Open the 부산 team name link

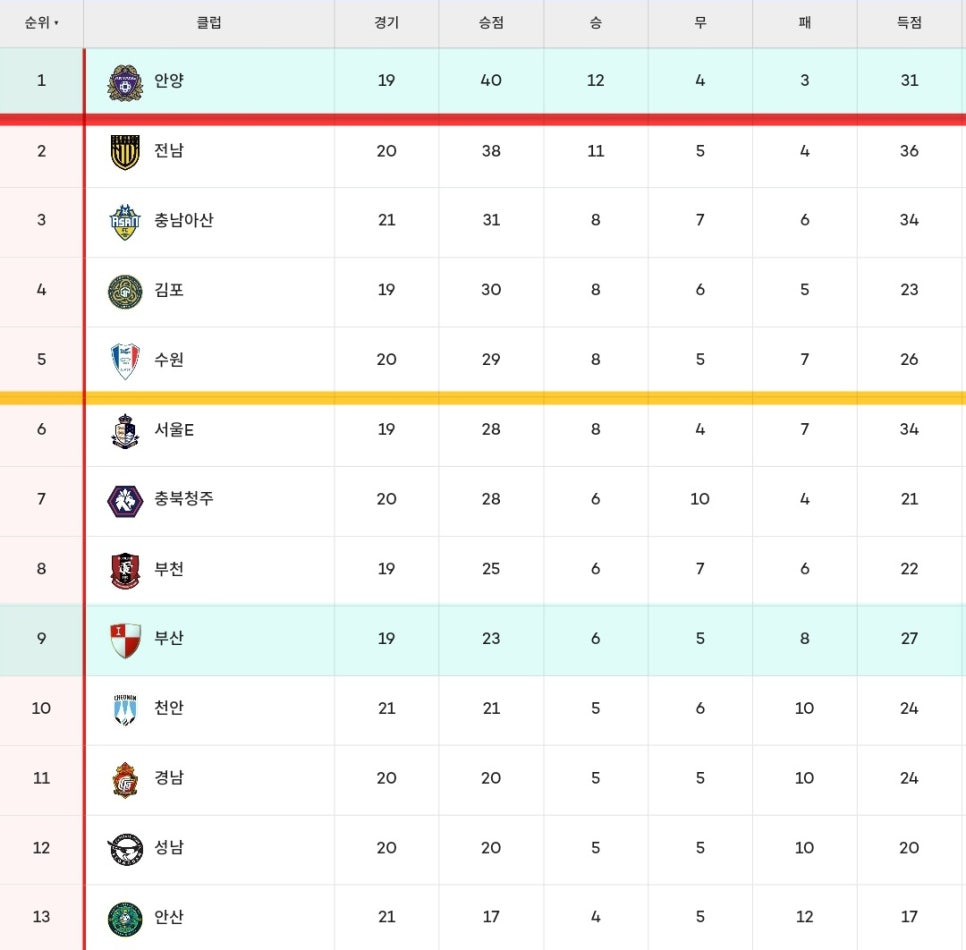169,638
